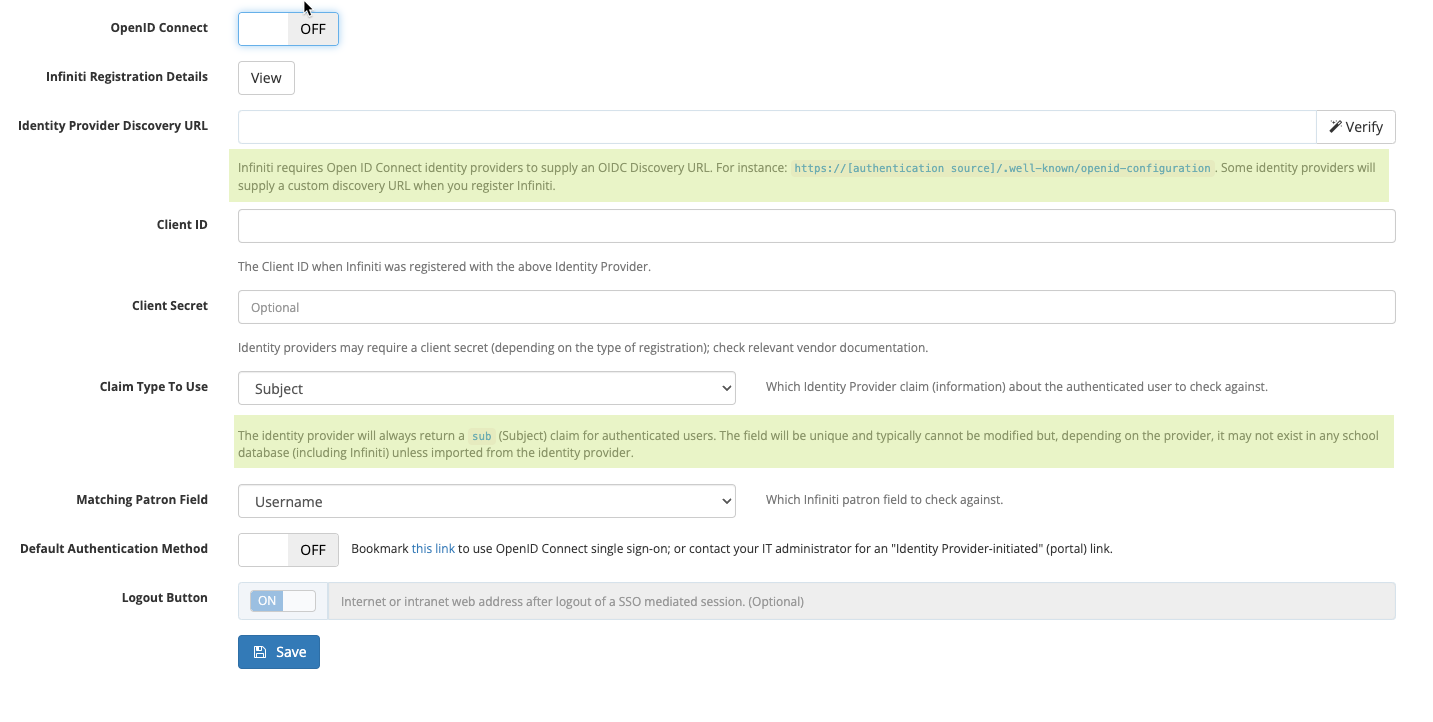
Task: Click the Default Authentication Method label
Action: (x=114, y=549)
